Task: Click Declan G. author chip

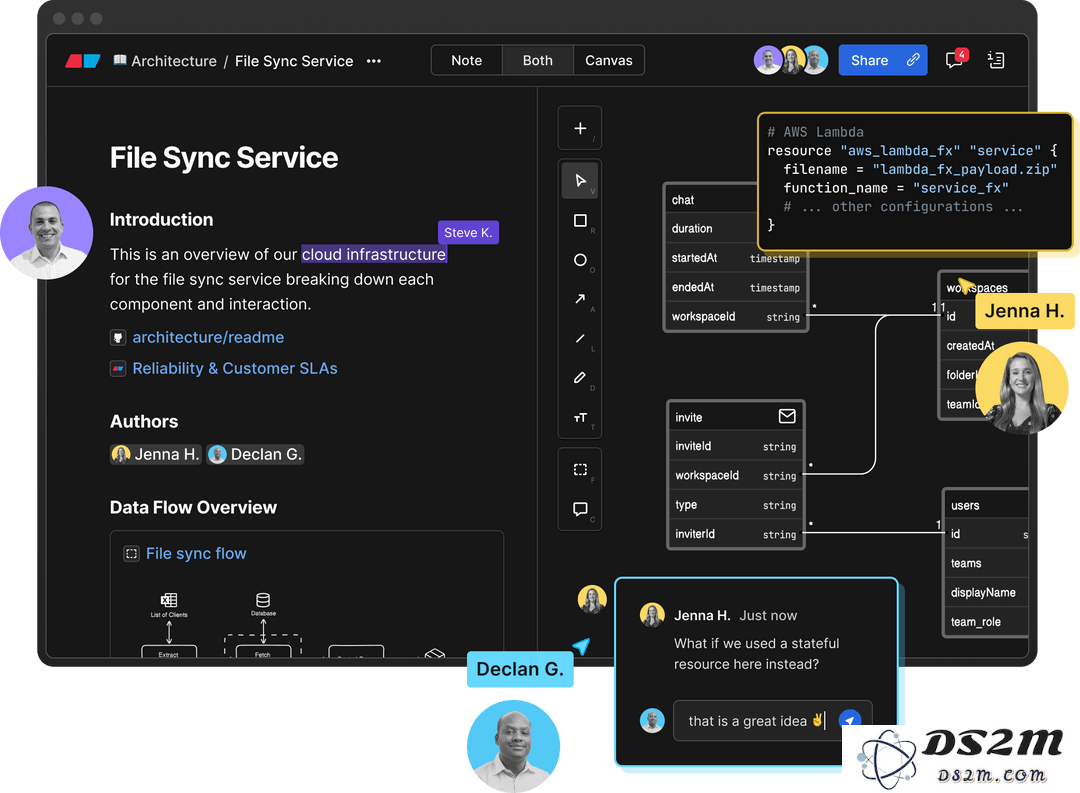Action: coord(255,454)
